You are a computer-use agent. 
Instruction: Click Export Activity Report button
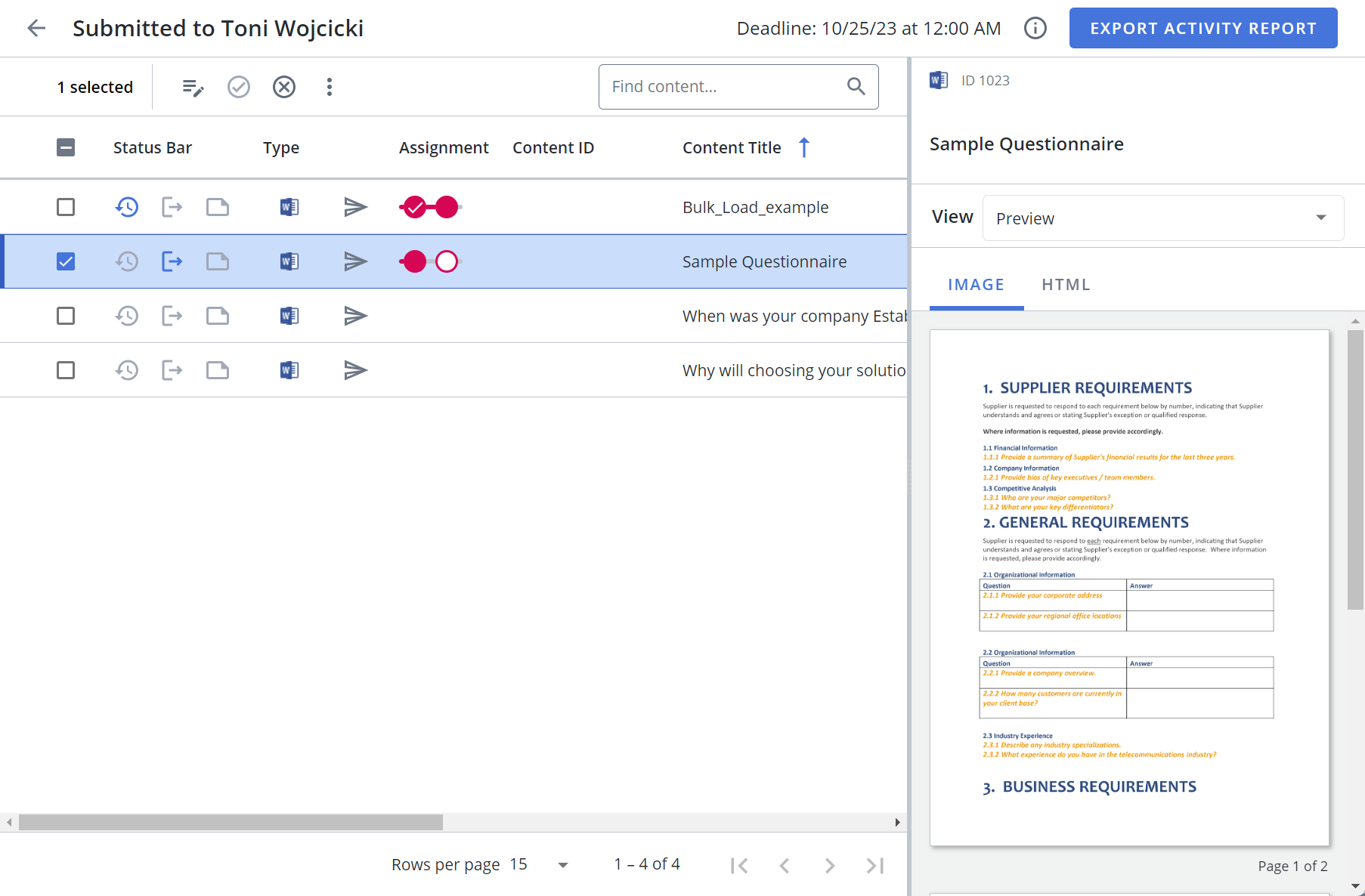1202,29
